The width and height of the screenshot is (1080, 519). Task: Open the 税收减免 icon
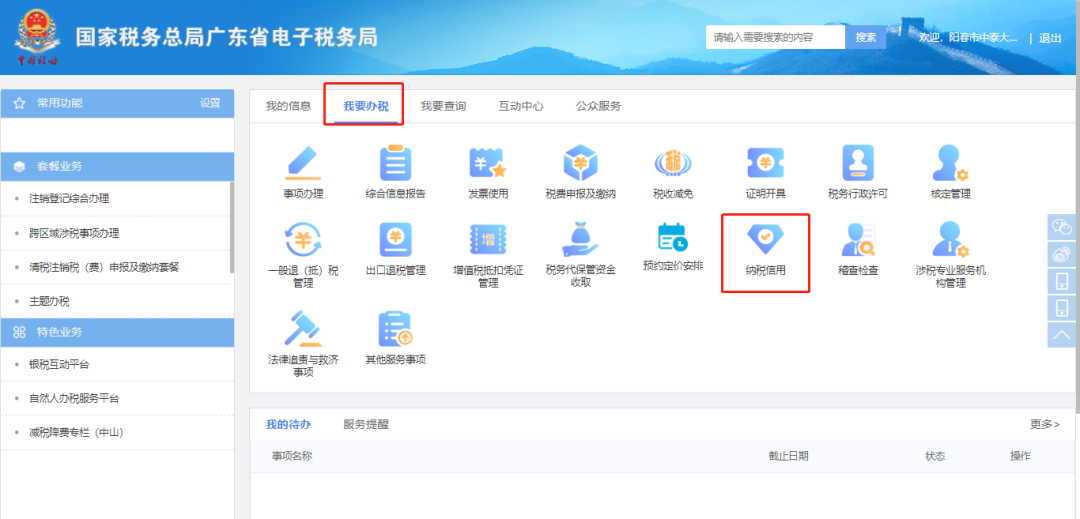[x=673, y=164]
